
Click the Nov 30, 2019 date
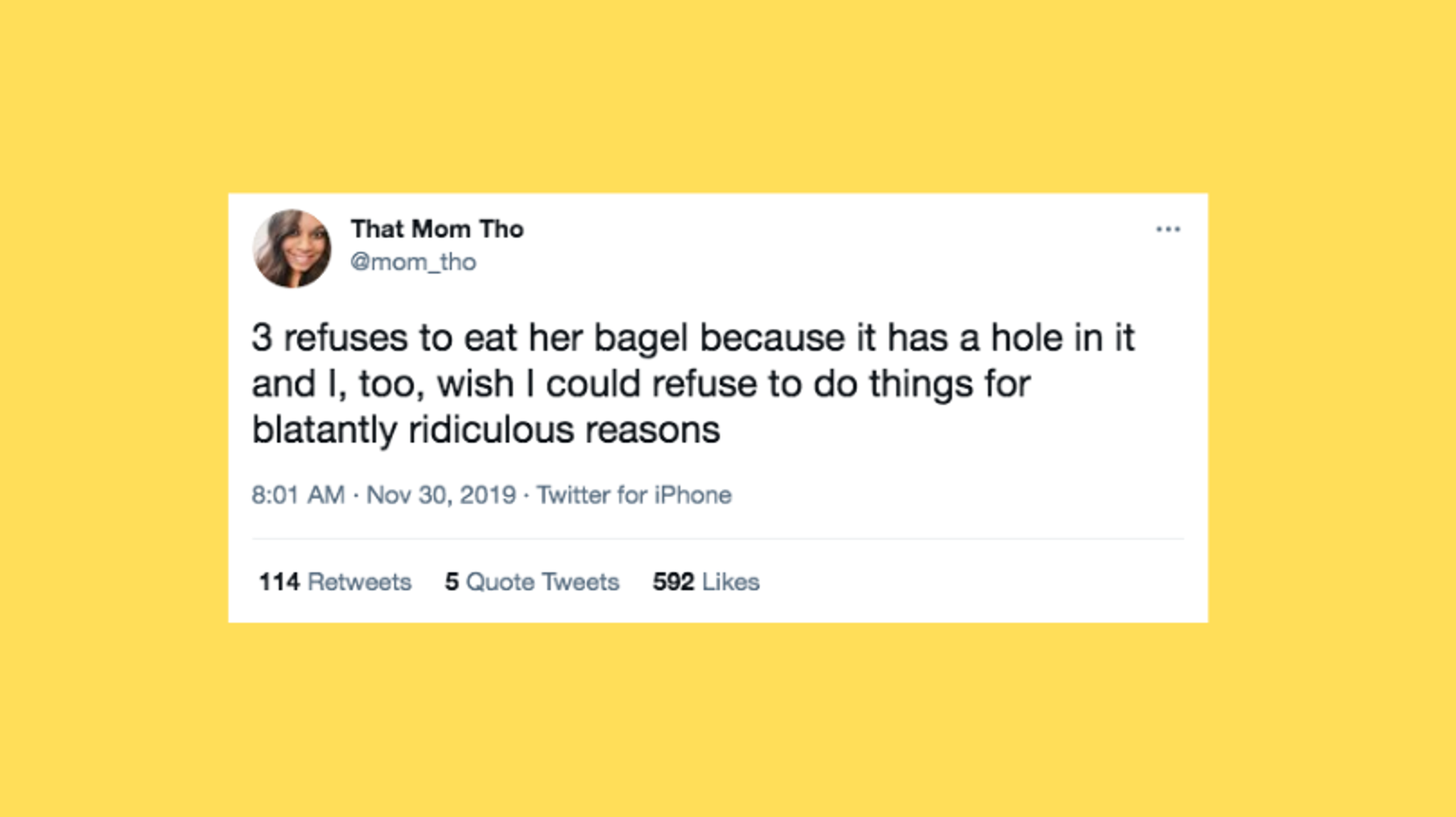pos(441,495)
